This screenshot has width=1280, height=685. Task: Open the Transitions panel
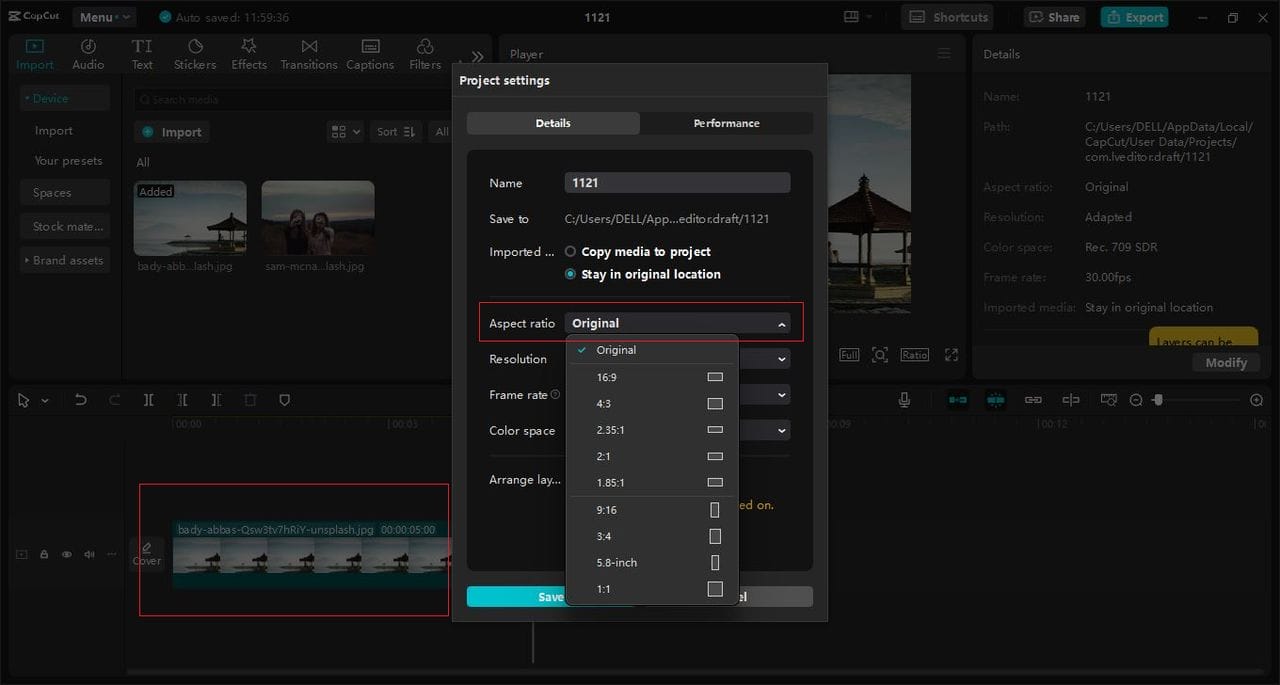[308, 52]
